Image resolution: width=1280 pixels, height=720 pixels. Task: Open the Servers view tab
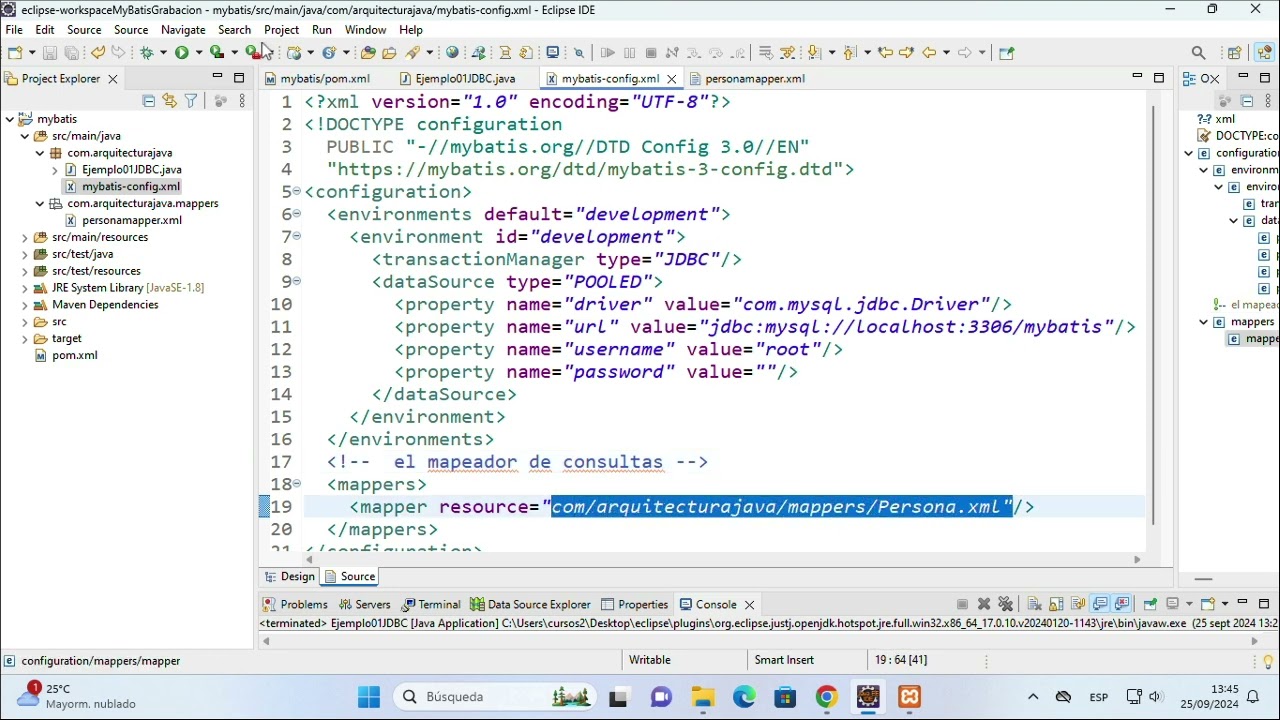(x=364, y=604)
